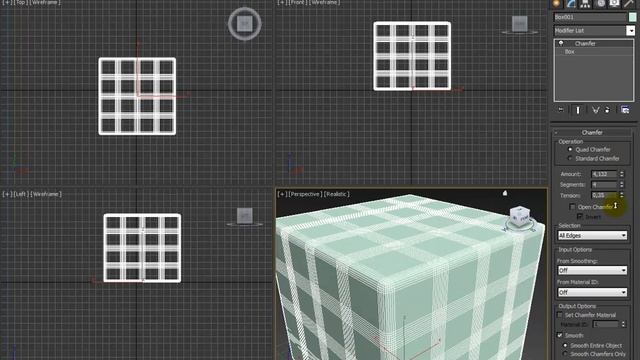Select the Smooth Chamfers Only radio button

tap(565, 354)
